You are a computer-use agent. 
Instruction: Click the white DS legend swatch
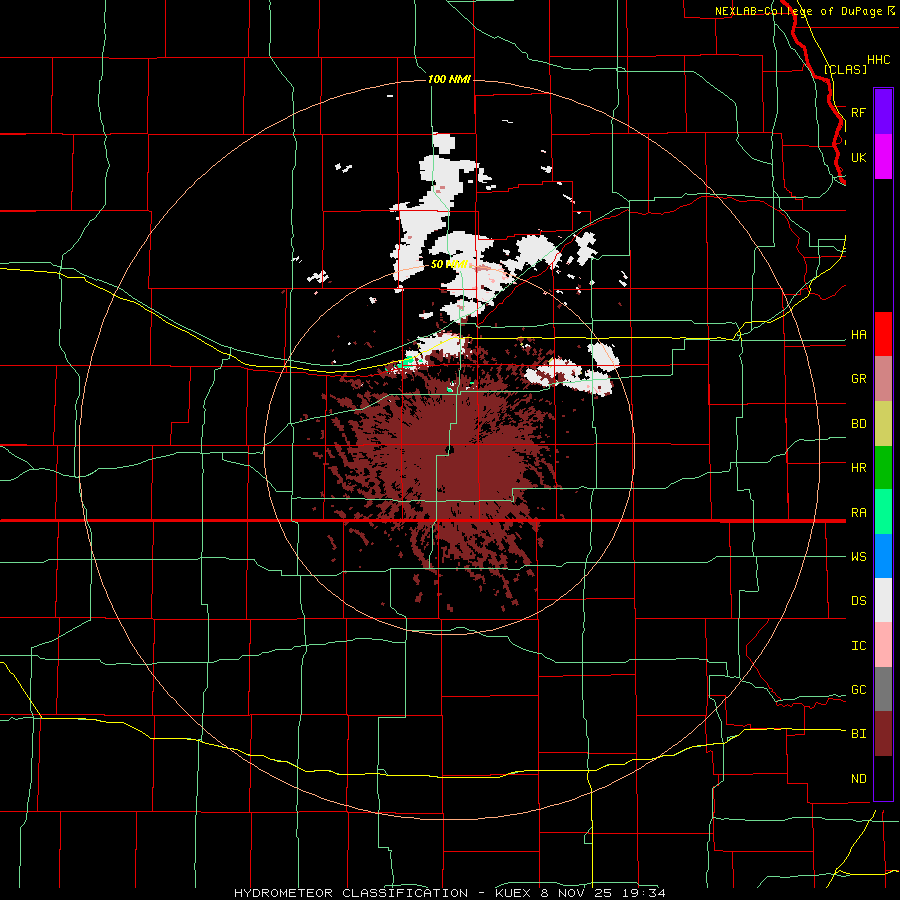tap(883, 600)
